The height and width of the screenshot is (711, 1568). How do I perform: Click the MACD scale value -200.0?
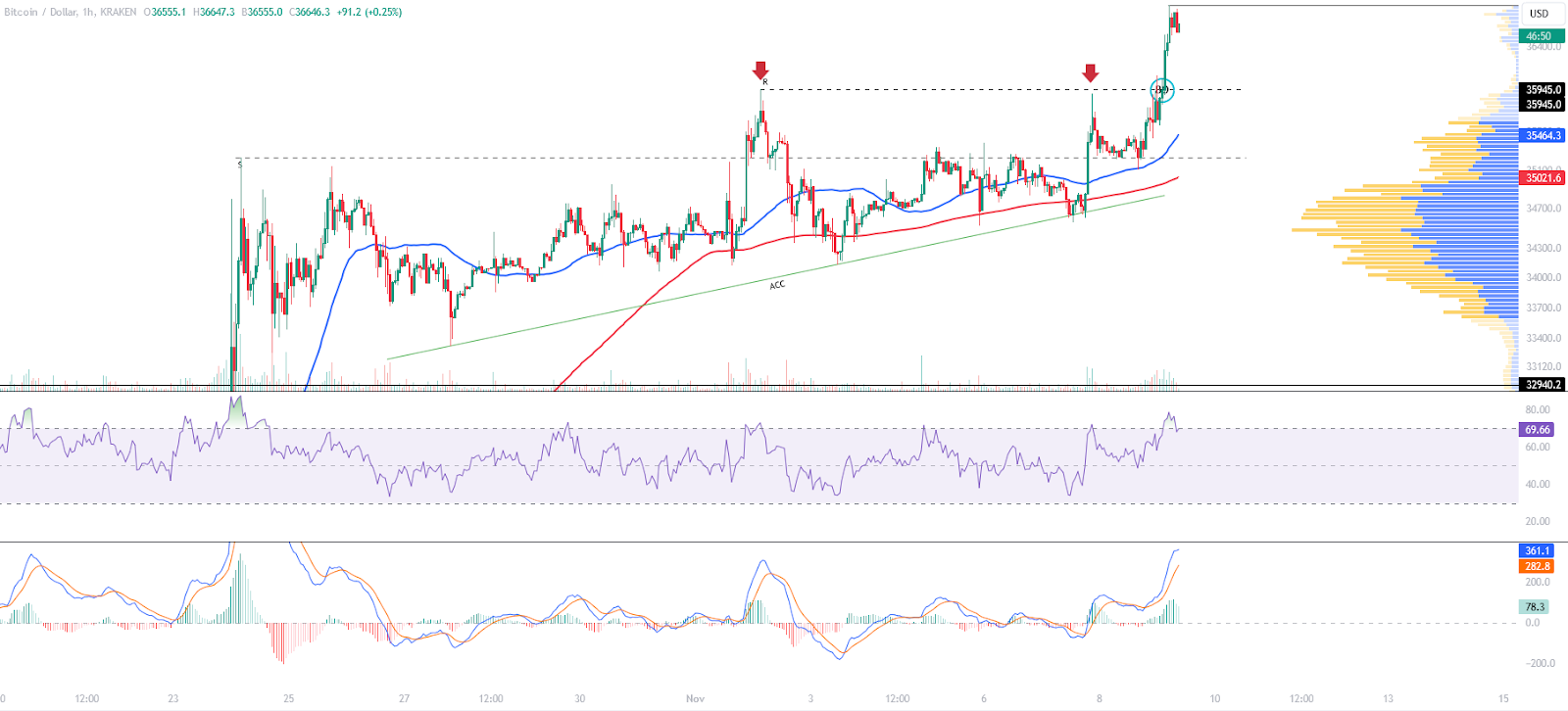coord(1539,663)
